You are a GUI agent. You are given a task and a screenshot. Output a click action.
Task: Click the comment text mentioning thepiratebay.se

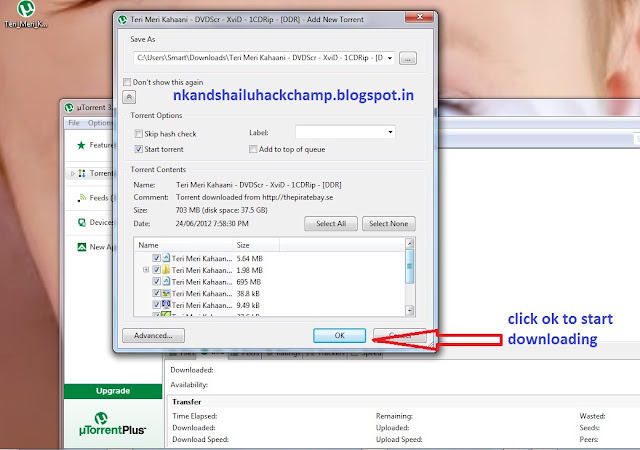(254, 197)
